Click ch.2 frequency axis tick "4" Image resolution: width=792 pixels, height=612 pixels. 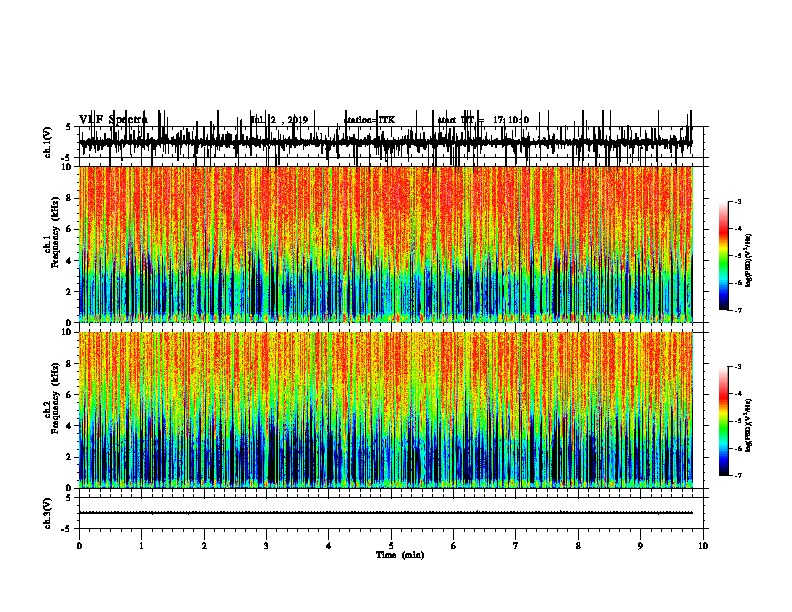(70, 426)
